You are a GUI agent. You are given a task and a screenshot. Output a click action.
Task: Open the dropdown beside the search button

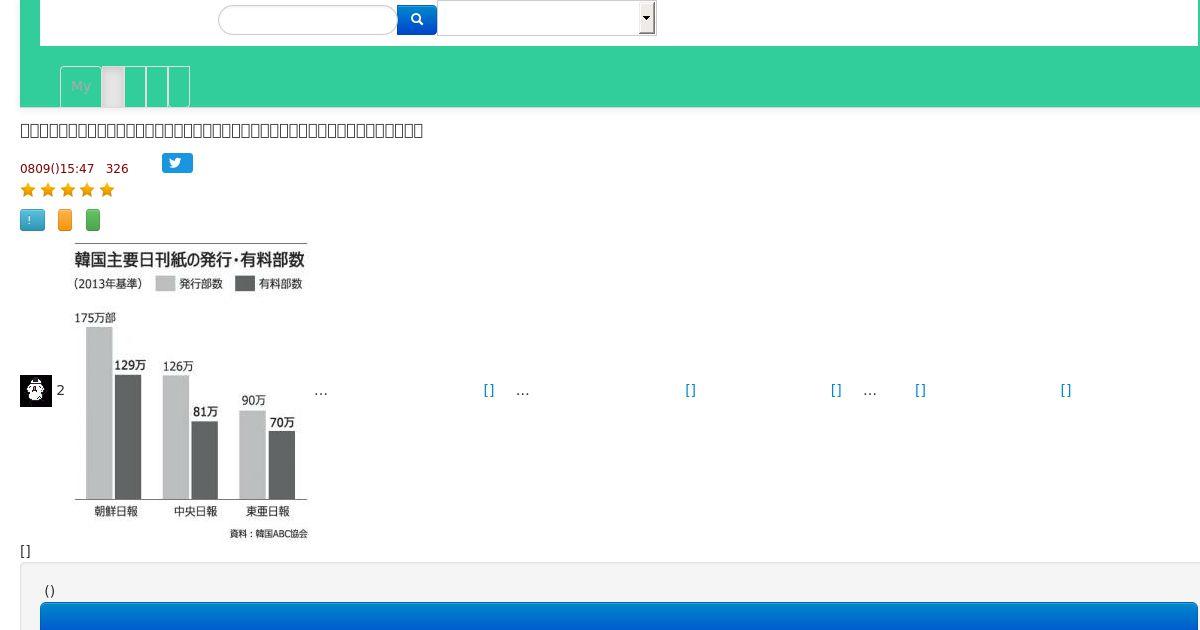[547, 18]
